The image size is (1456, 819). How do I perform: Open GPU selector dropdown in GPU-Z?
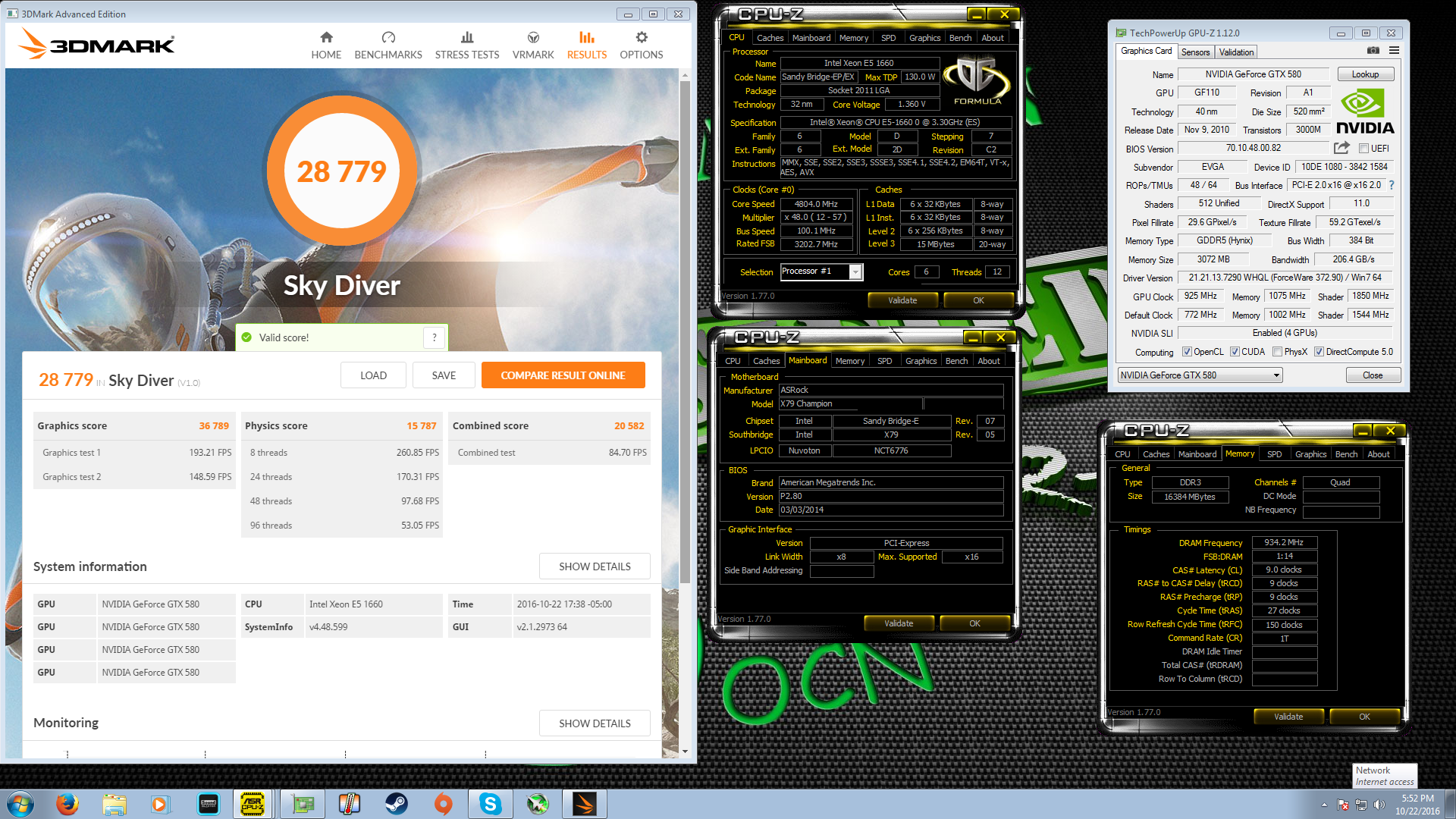[x=1200, y=375]
